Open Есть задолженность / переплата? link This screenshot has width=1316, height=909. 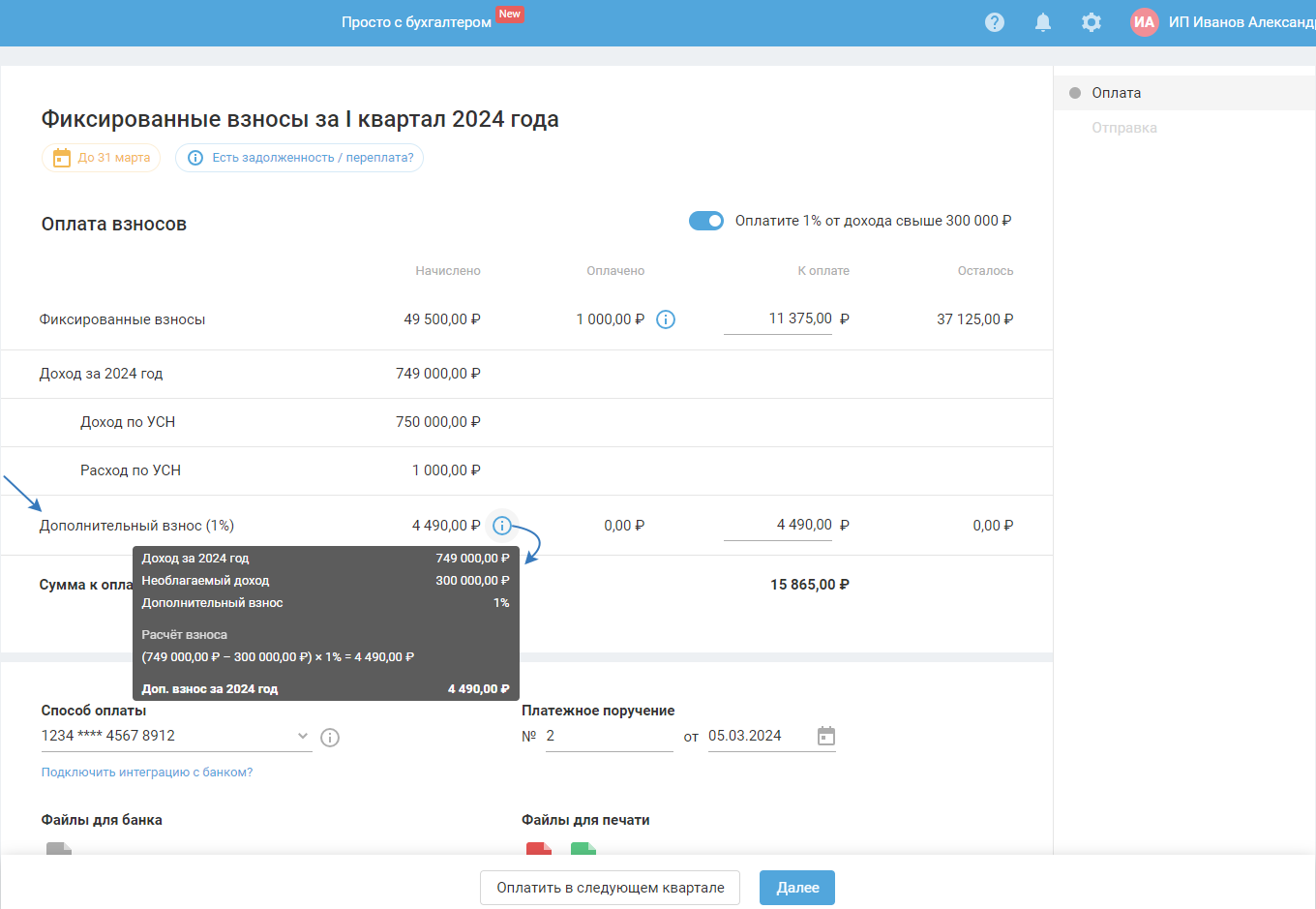coord(300,158)
